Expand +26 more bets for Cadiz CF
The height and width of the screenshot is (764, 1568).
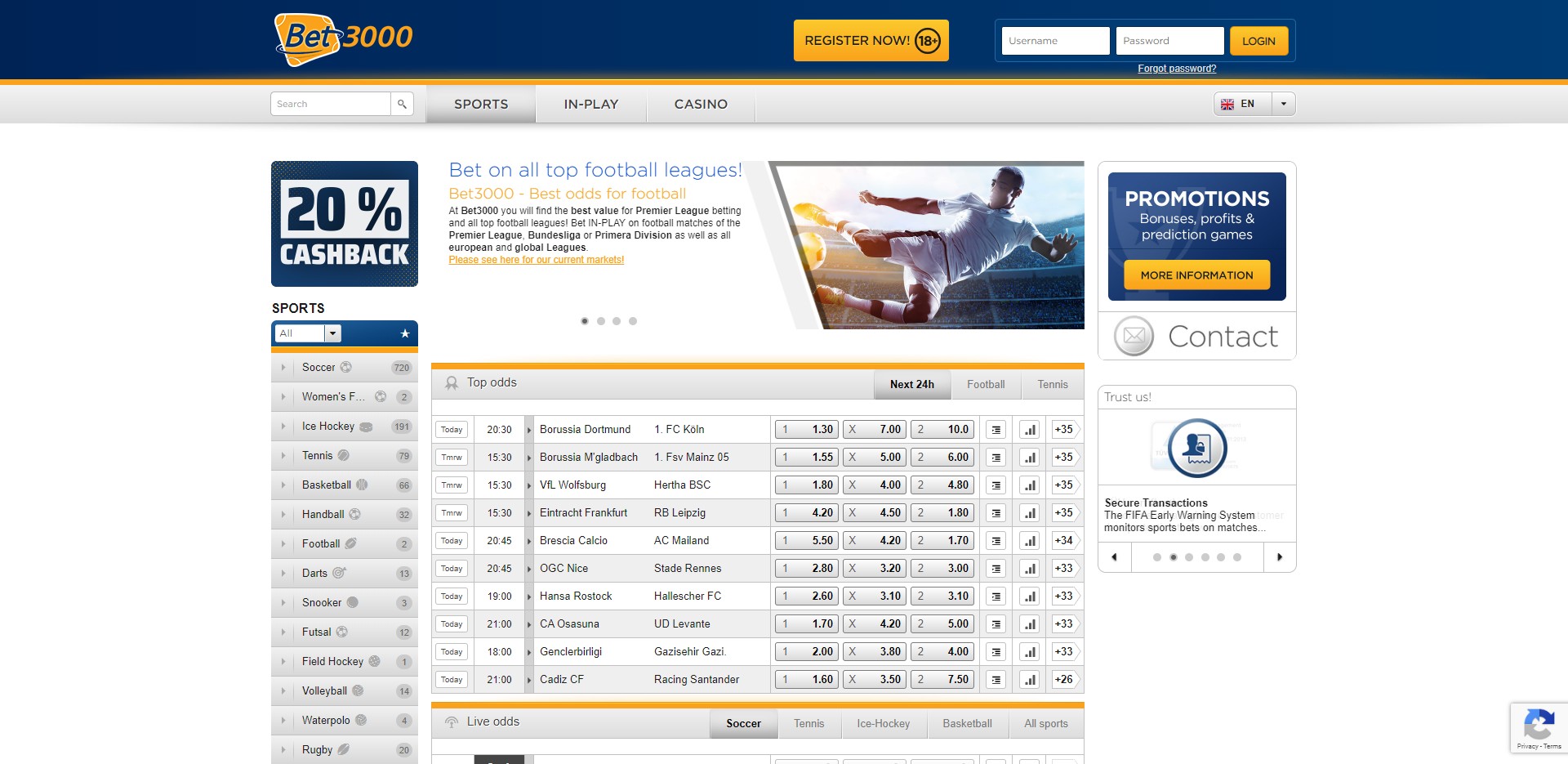[1065, 680]
